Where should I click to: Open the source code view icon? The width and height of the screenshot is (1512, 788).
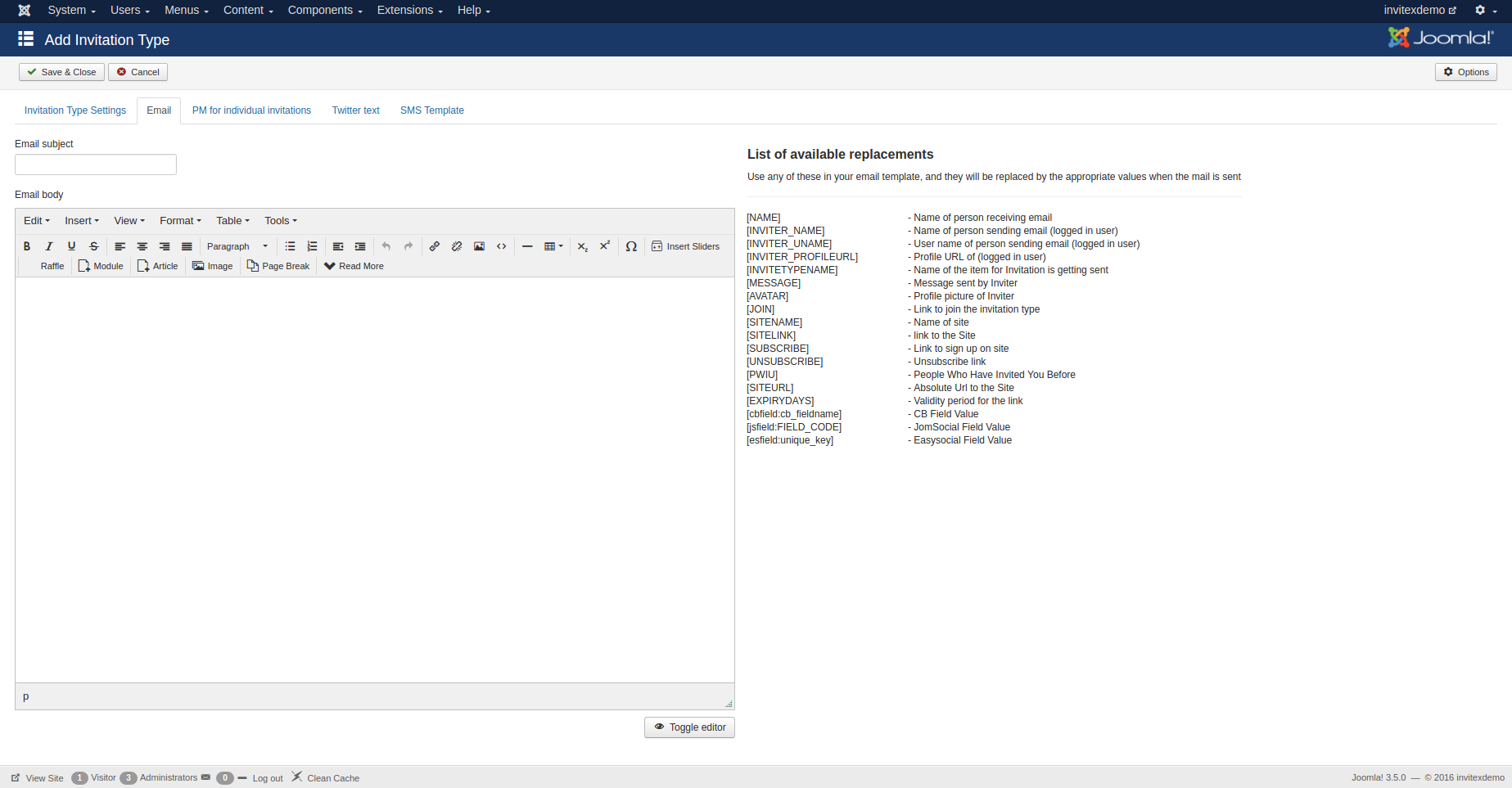(501, 246)
